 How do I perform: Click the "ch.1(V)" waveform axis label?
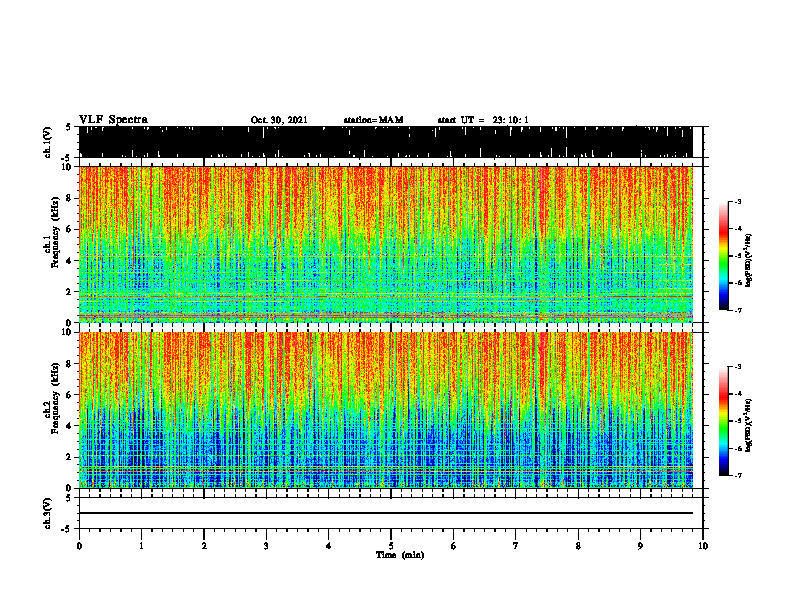(47, 142)
